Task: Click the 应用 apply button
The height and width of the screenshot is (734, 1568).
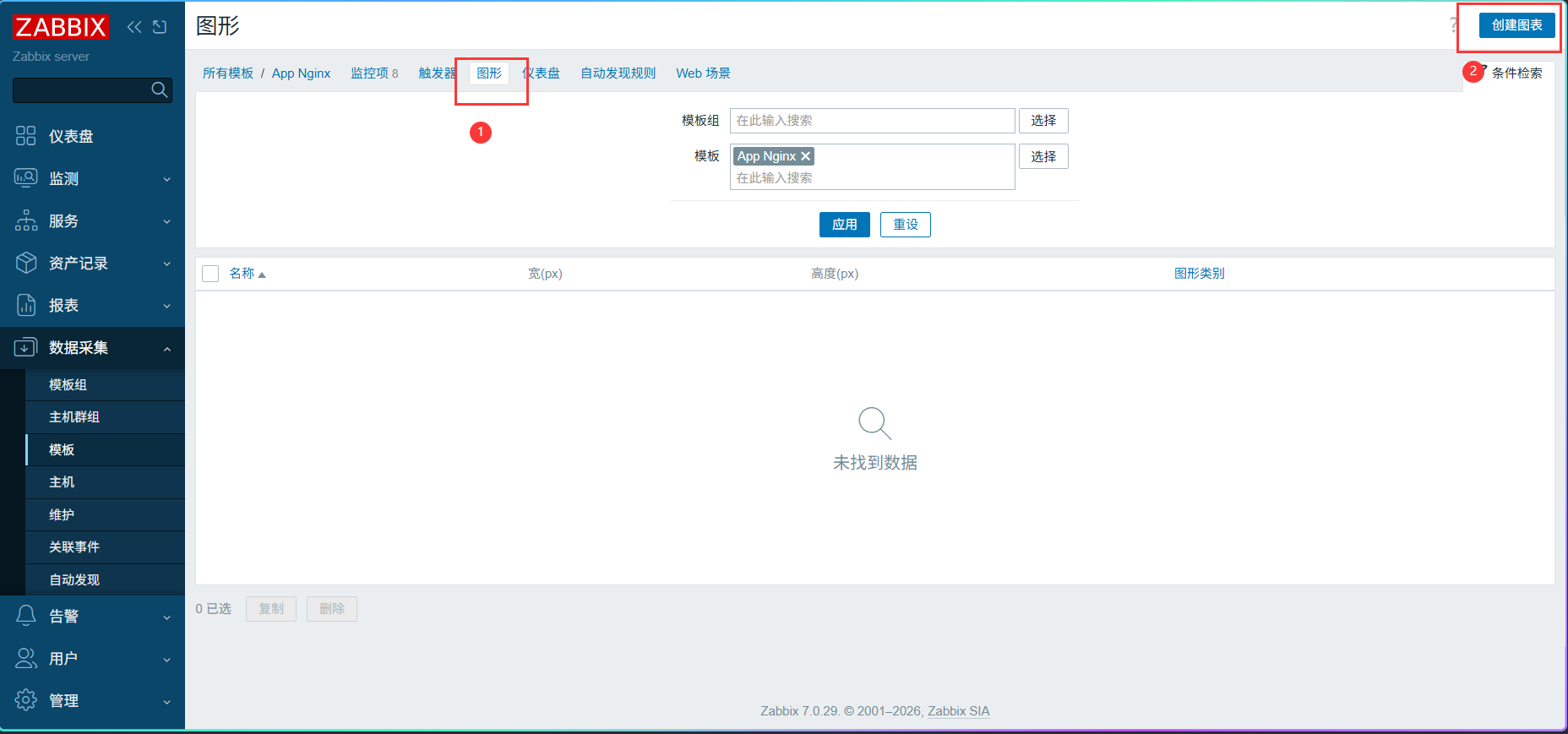Action: click(844, 225)
